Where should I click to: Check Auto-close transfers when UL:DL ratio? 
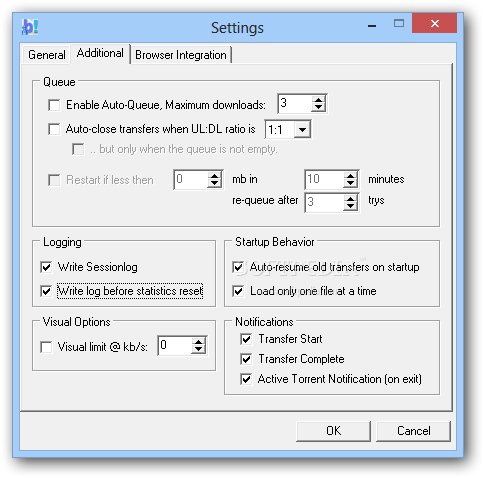click(54, 129)
